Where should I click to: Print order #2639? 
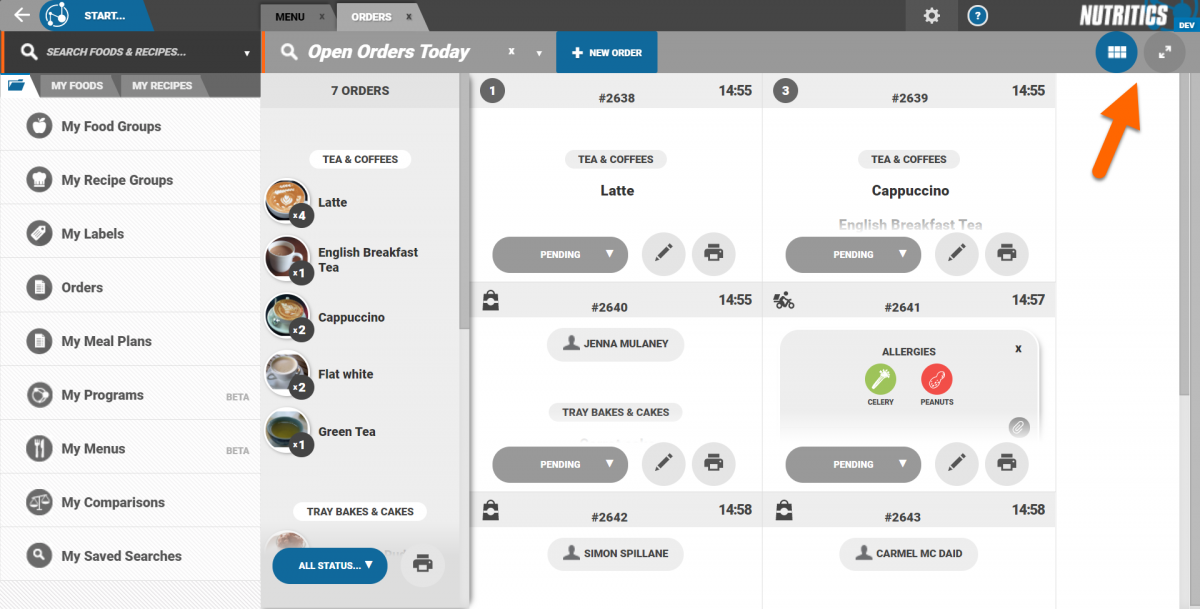(x=1006, y=254)
